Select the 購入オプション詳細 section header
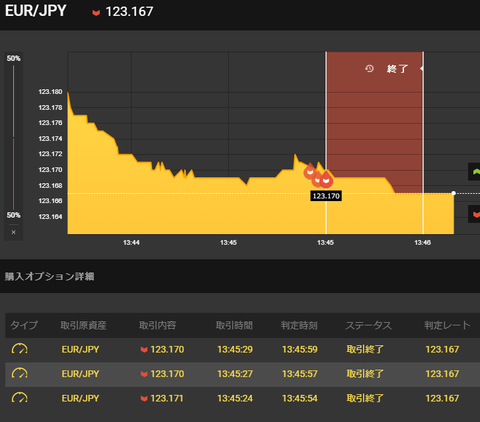 point(49,276)
